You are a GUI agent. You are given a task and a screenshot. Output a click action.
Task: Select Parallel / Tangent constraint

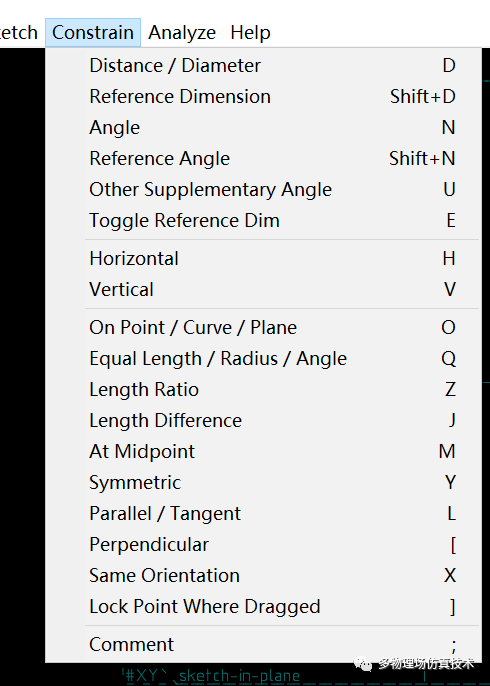tap(262, 514)
